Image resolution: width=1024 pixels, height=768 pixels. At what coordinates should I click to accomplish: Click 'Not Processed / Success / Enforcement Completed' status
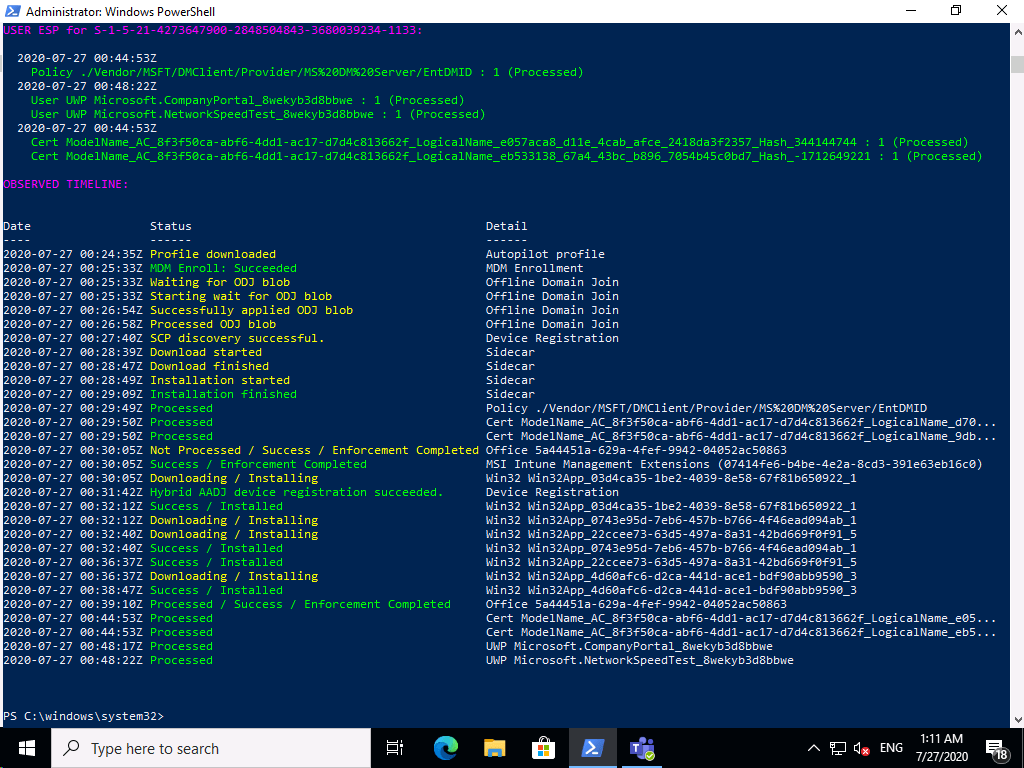click(315, 450)
